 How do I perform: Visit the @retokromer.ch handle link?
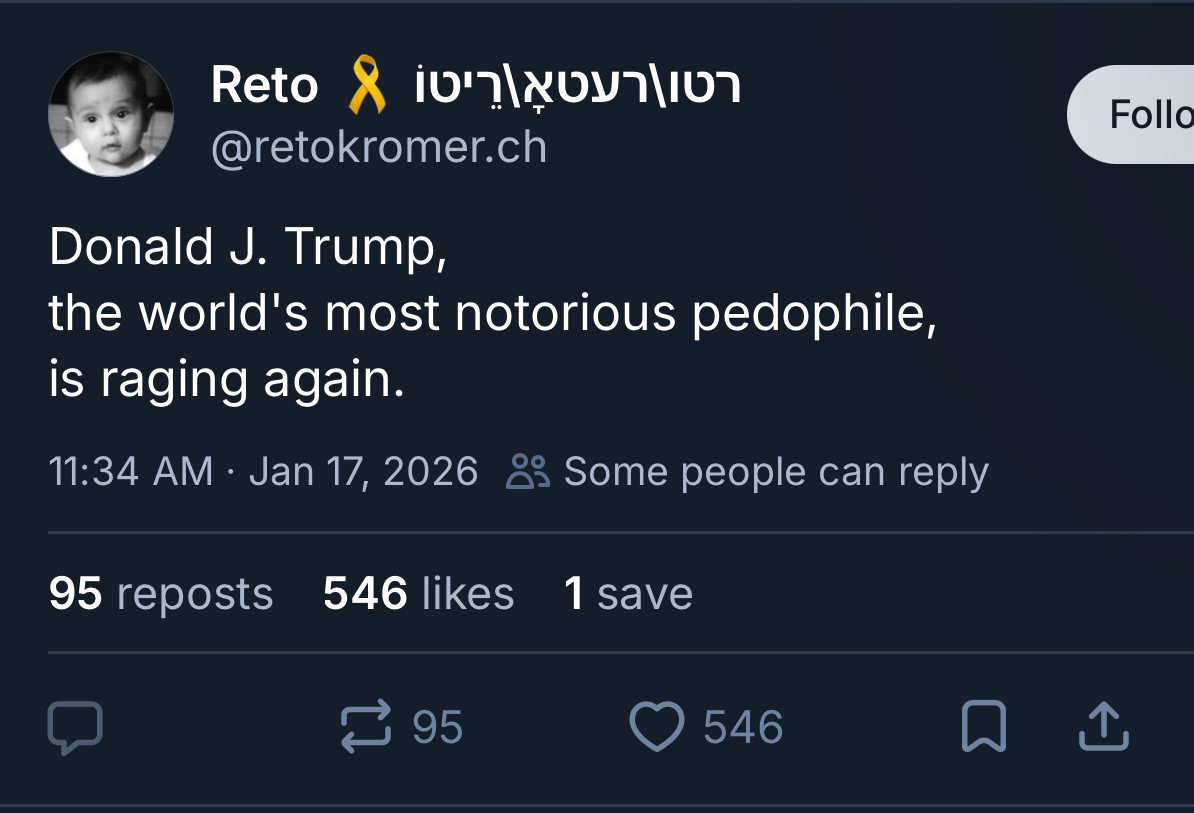[379, 148]
